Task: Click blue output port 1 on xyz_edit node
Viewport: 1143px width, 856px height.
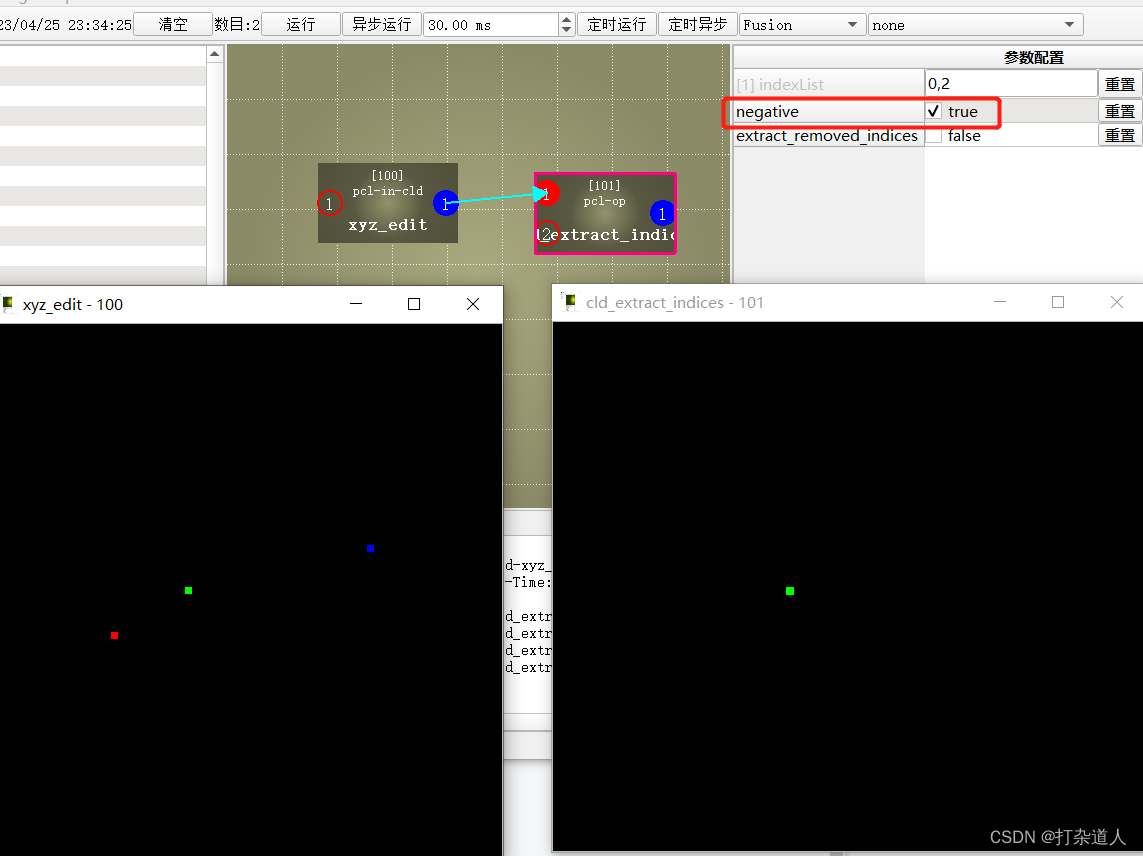Action: (446, 203)
